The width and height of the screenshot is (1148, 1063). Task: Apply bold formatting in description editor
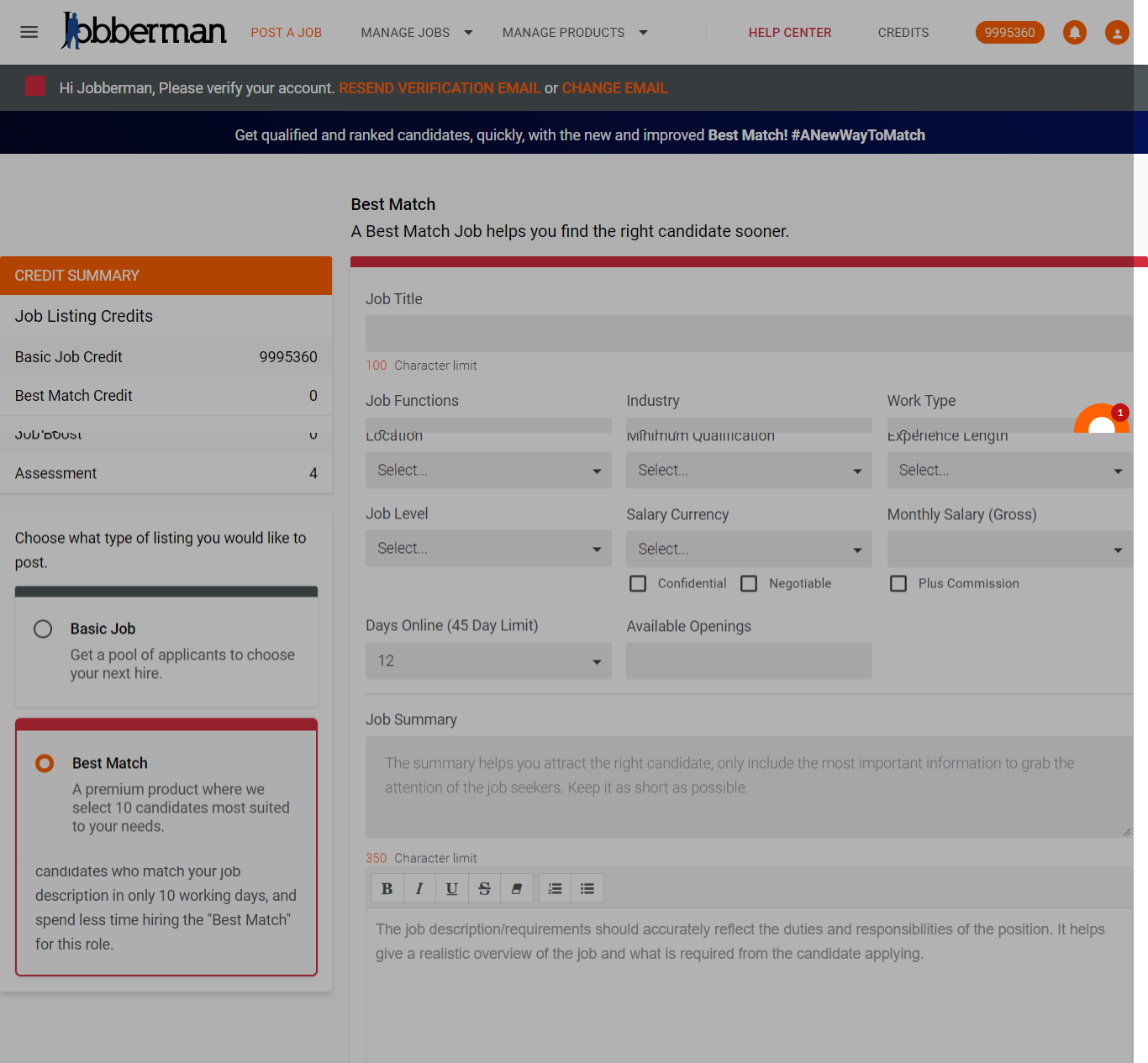(387, 889)
